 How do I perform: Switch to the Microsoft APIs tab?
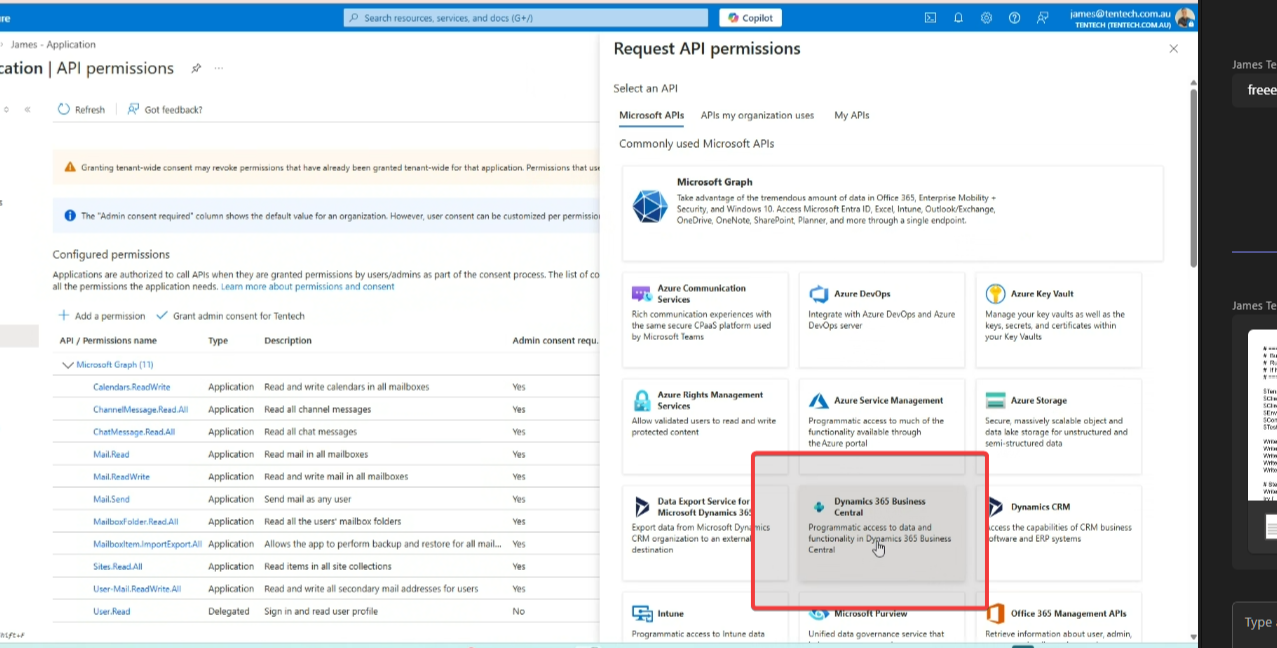(651, 115)
